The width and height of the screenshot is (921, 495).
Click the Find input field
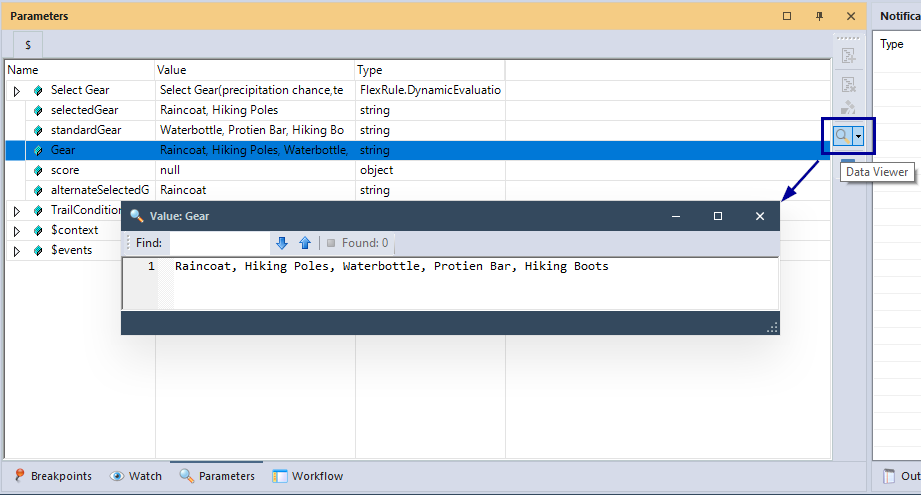[x=220, y=243]
